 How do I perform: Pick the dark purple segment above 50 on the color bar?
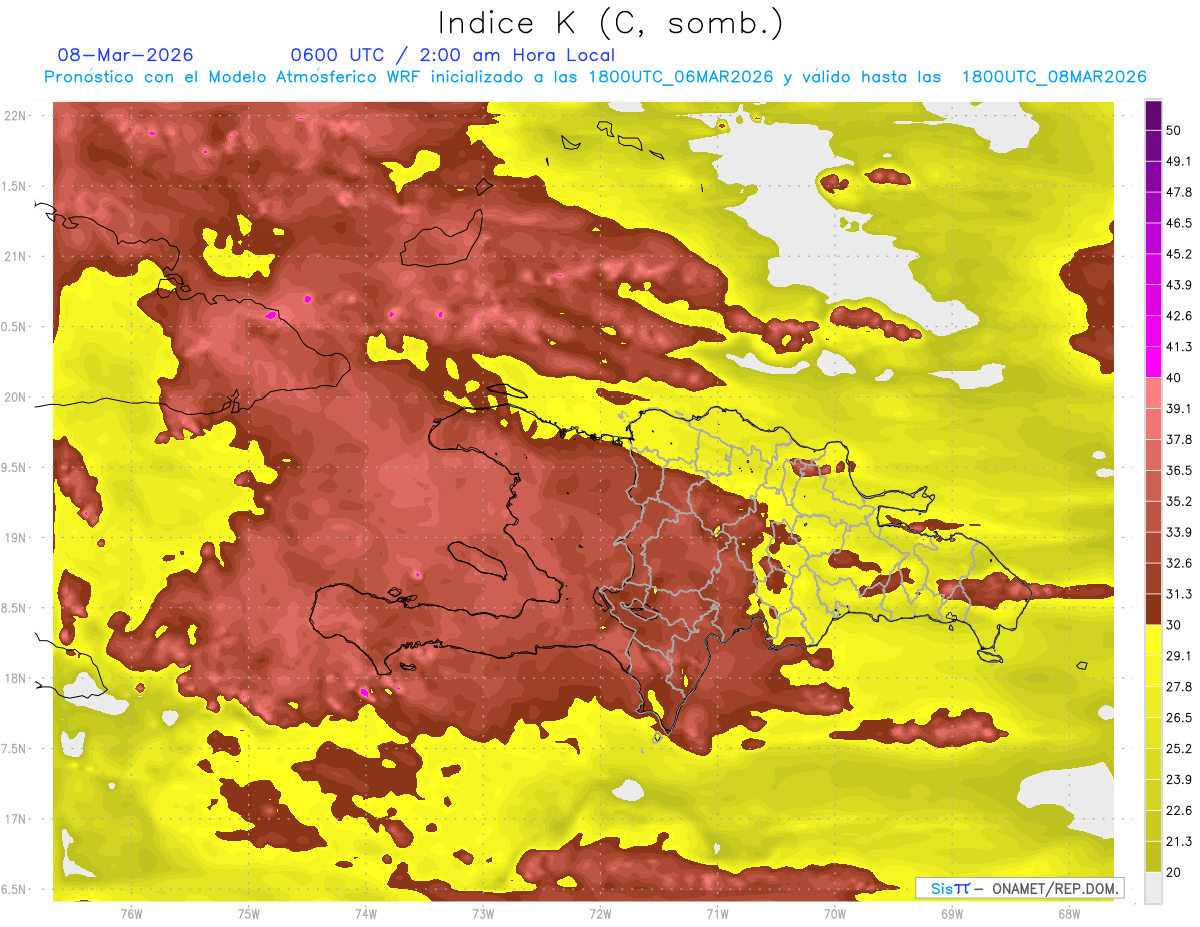coord(1153,115)
